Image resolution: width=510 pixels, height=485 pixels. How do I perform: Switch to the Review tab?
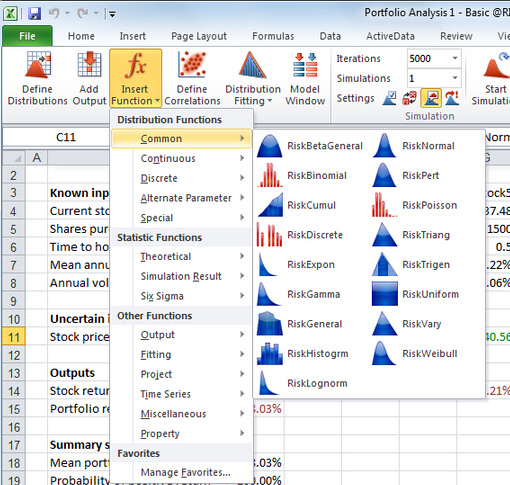(x=456, y=36)
